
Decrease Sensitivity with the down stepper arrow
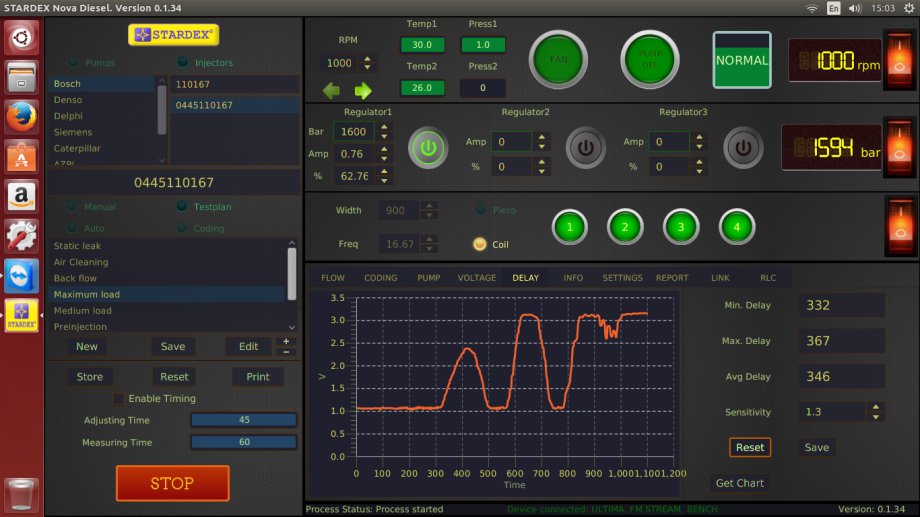[875, 417]
